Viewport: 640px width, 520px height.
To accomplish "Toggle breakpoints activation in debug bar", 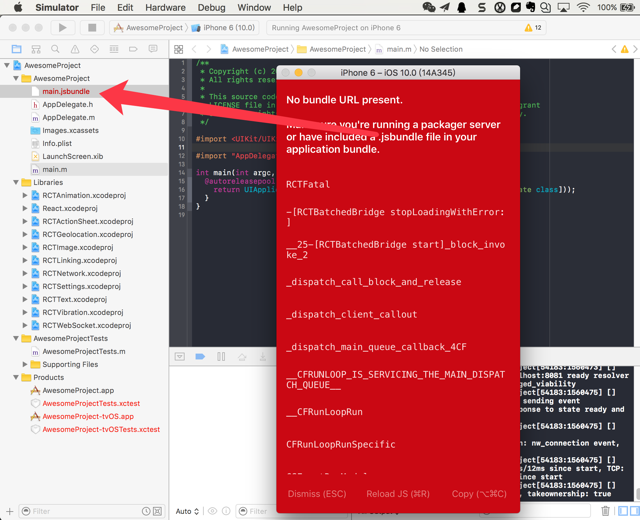I will click(200, 356).
